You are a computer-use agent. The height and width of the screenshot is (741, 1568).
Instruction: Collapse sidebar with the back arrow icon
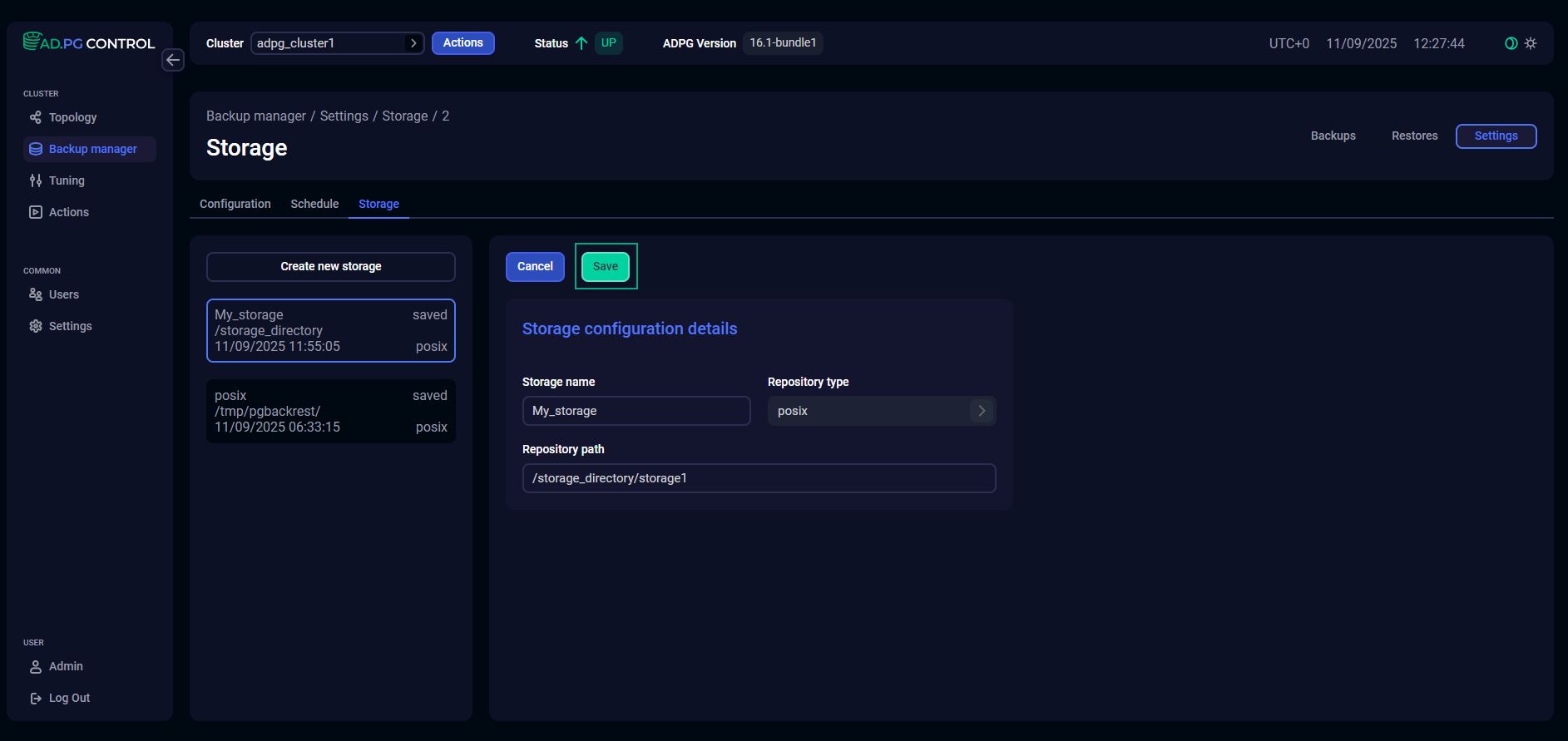pyautogui.click(x=173, y=60)
